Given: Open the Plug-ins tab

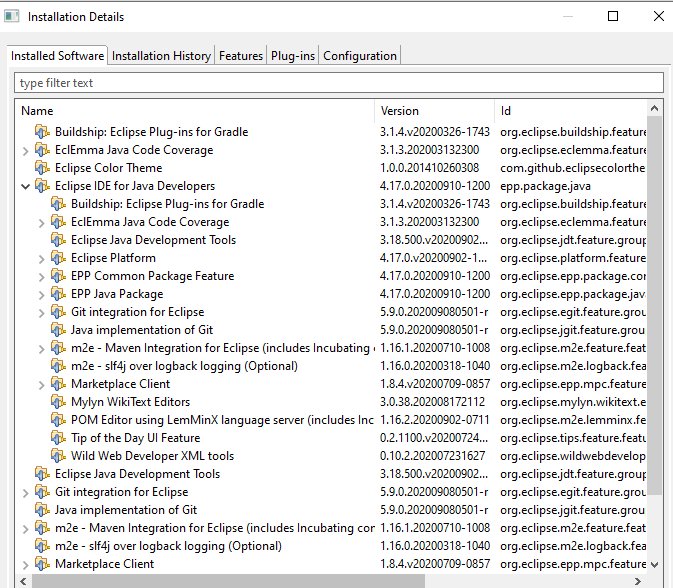Looking at the screenshot, I should (x=293, y=56).
